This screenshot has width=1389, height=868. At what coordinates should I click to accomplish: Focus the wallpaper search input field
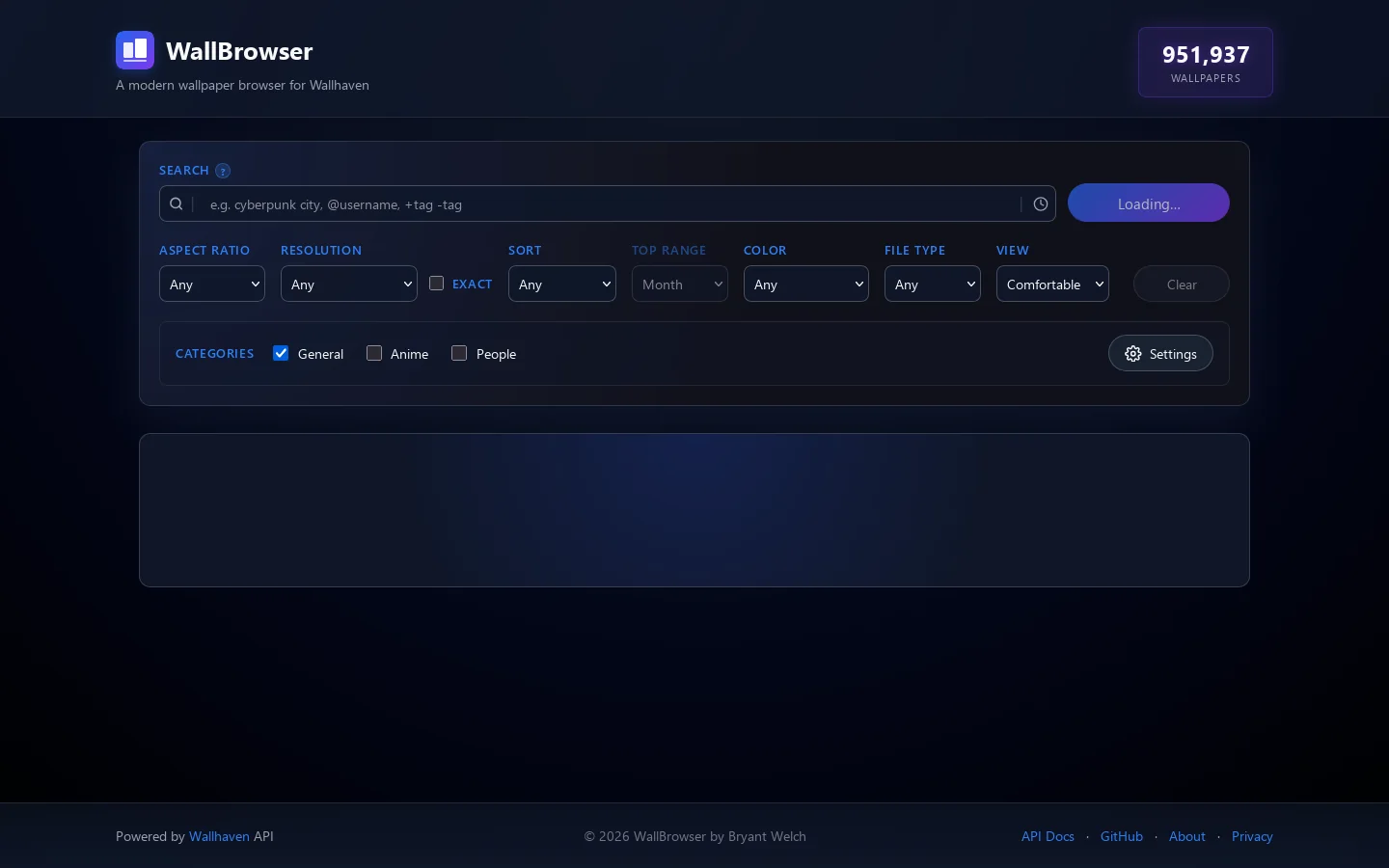(x=608, y=203)
